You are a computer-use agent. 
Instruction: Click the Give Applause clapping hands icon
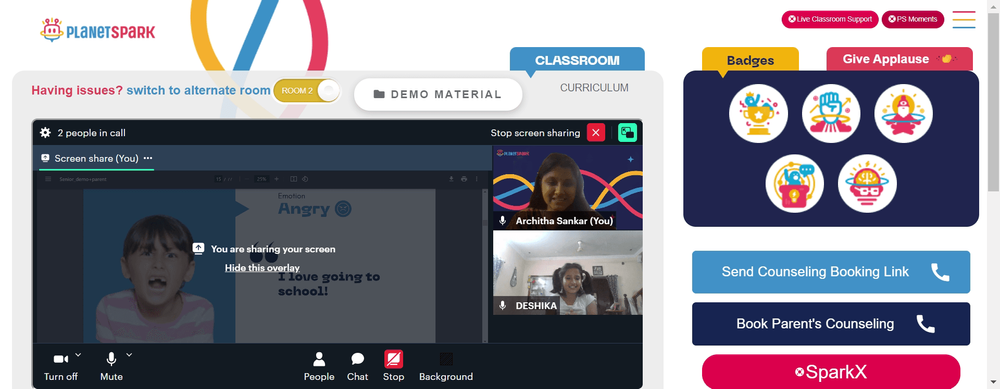(947, 59)
